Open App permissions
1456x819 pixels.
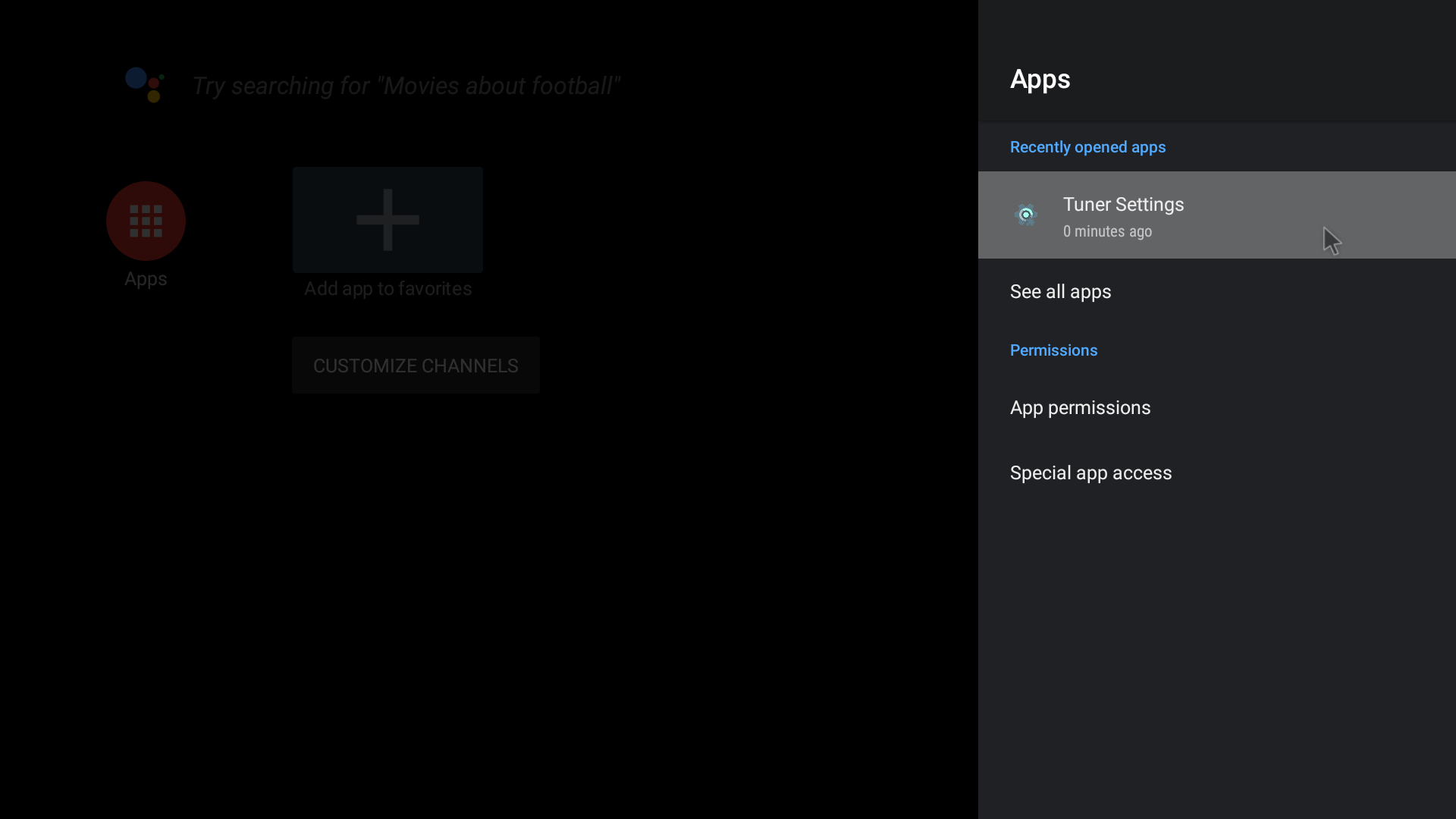click(x=1081, y=408)
